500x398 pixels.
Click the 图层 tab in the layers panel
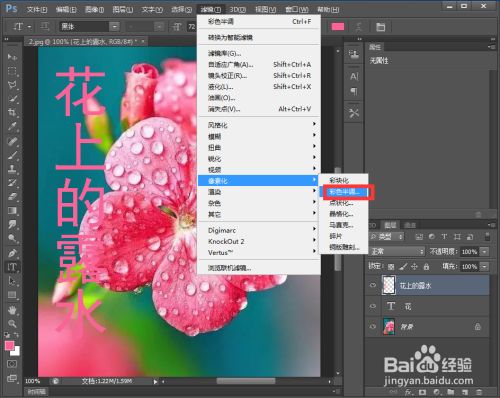click(390, 225)
